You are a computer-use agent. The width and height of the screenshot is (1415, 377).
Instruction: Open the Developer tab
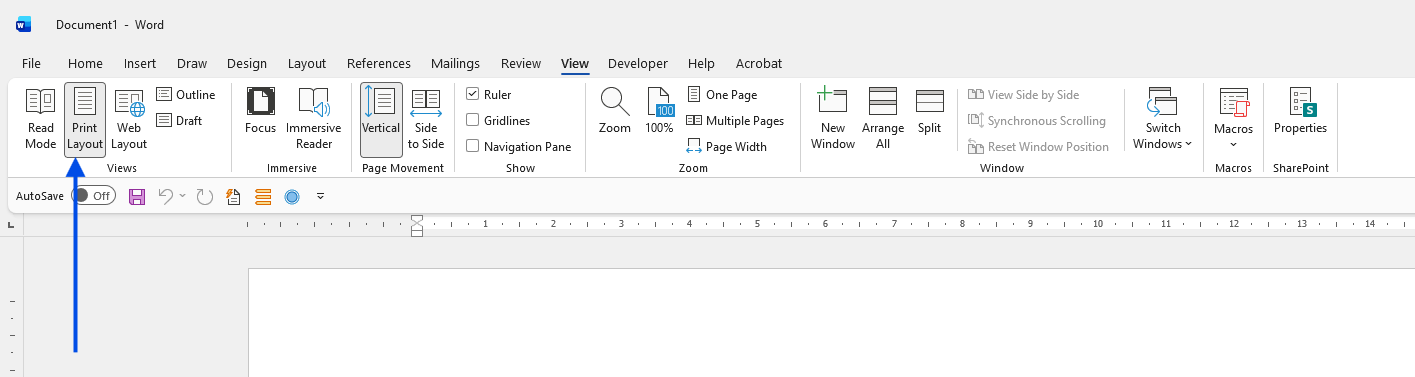coord(638,63)
